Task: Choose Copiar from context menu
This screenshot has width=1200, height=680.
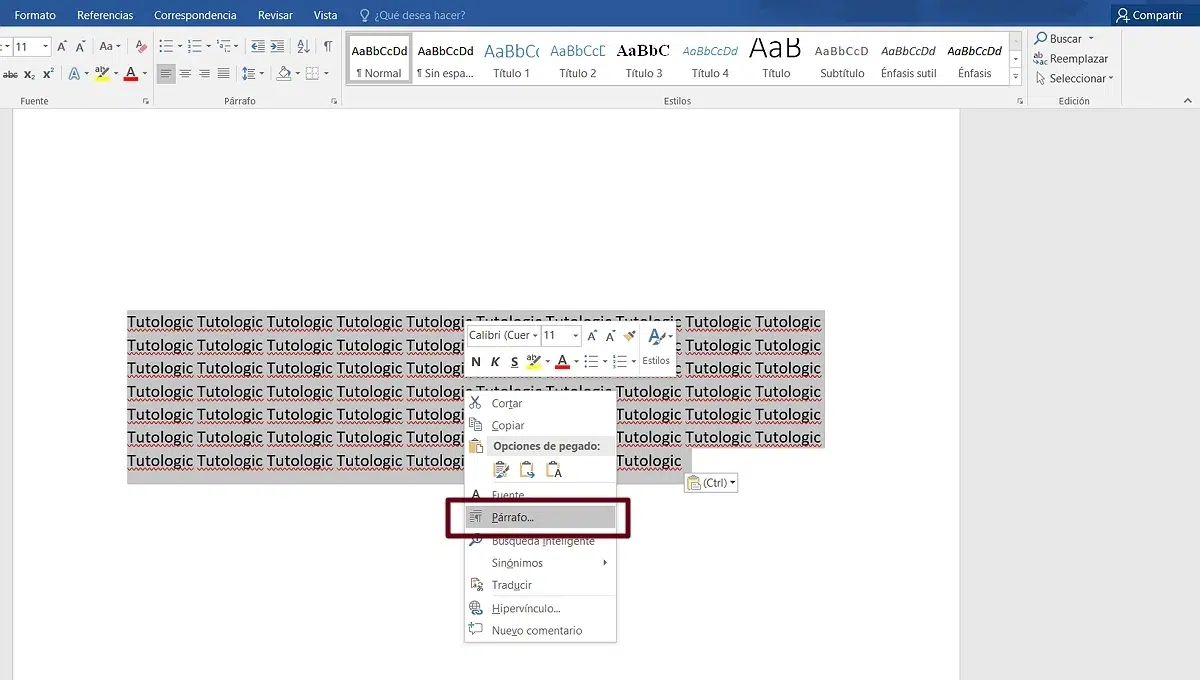Action: pos(540,425)
